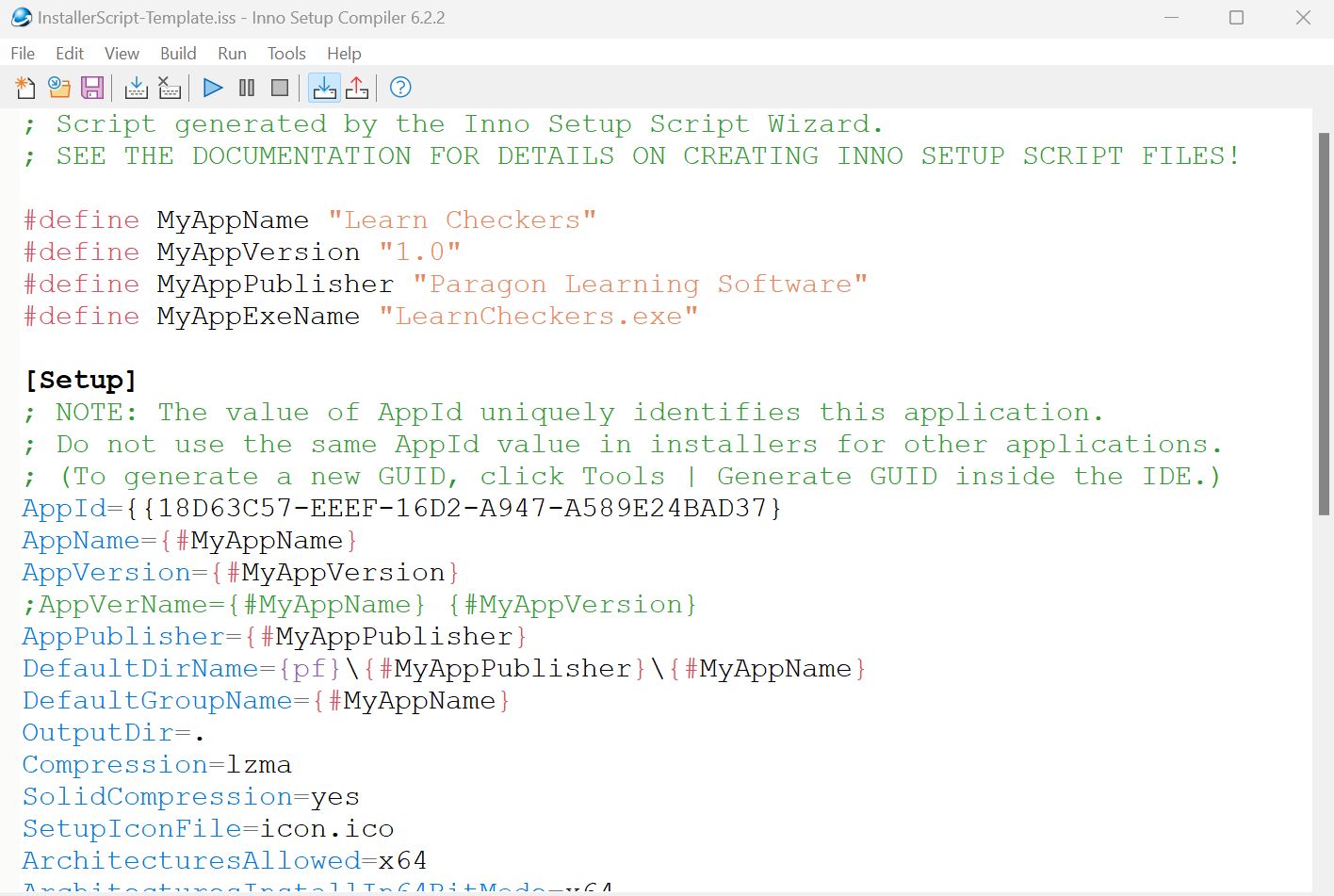Click the "AppVersion={#MyAppVersion}" line
This screenshot has width=1334, height=896.
click(x=241, y=573)
